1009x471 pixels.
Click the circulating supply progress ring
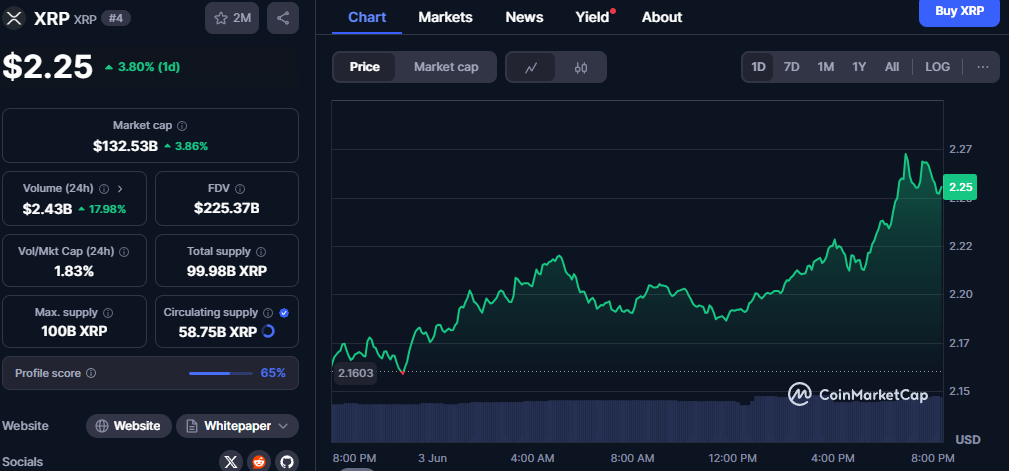pos(268,331)
